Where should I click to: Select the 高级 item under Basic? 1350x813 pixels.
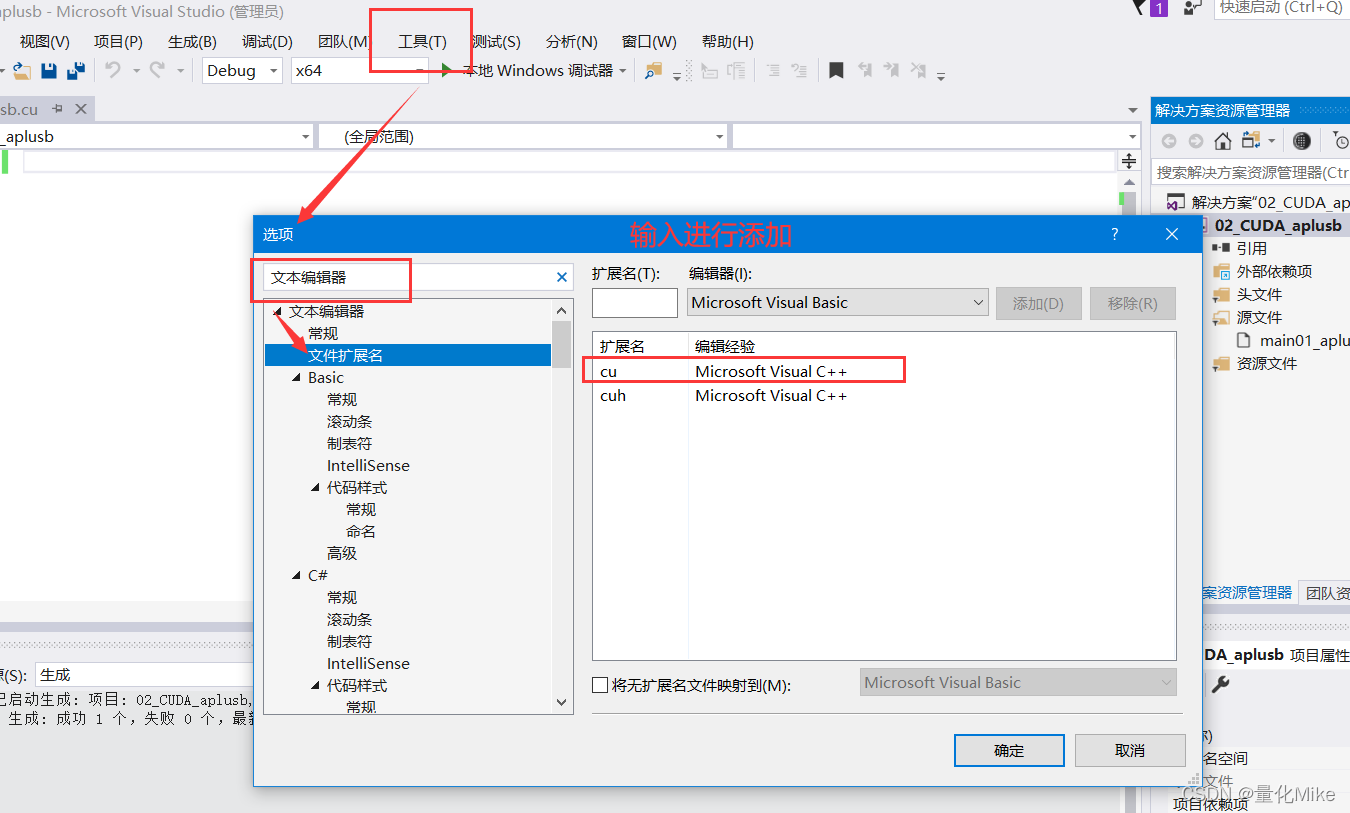(x=342, y=553)
